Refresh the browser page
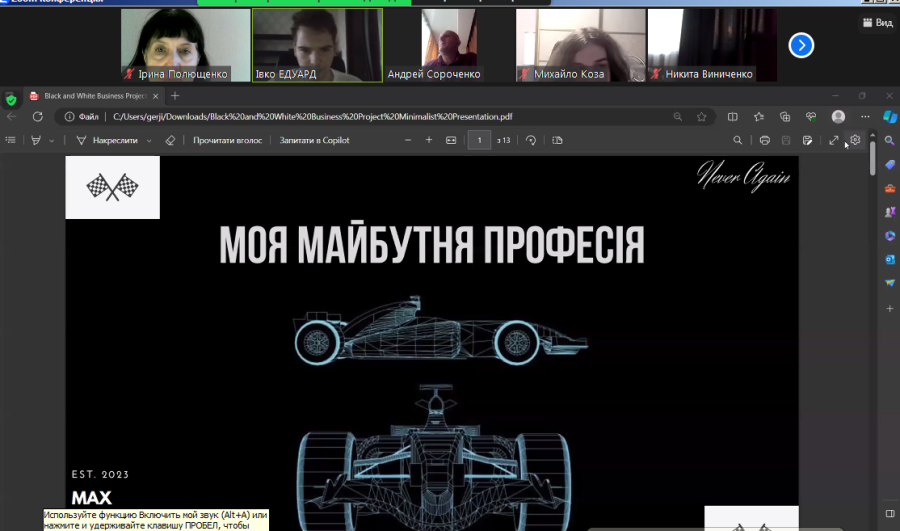 click(x=38, y=116)
